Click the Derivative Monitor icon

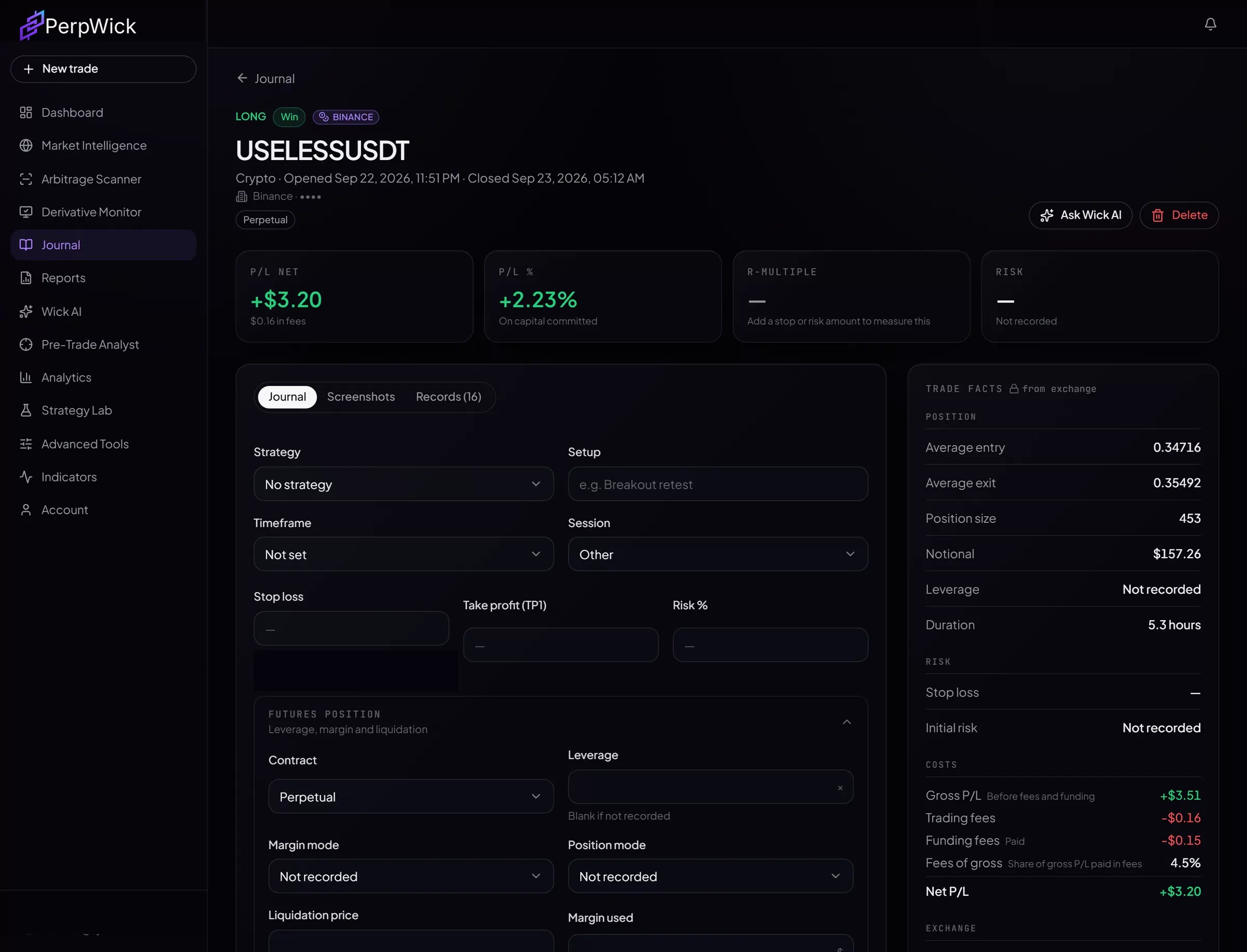[x=25, y=212]
